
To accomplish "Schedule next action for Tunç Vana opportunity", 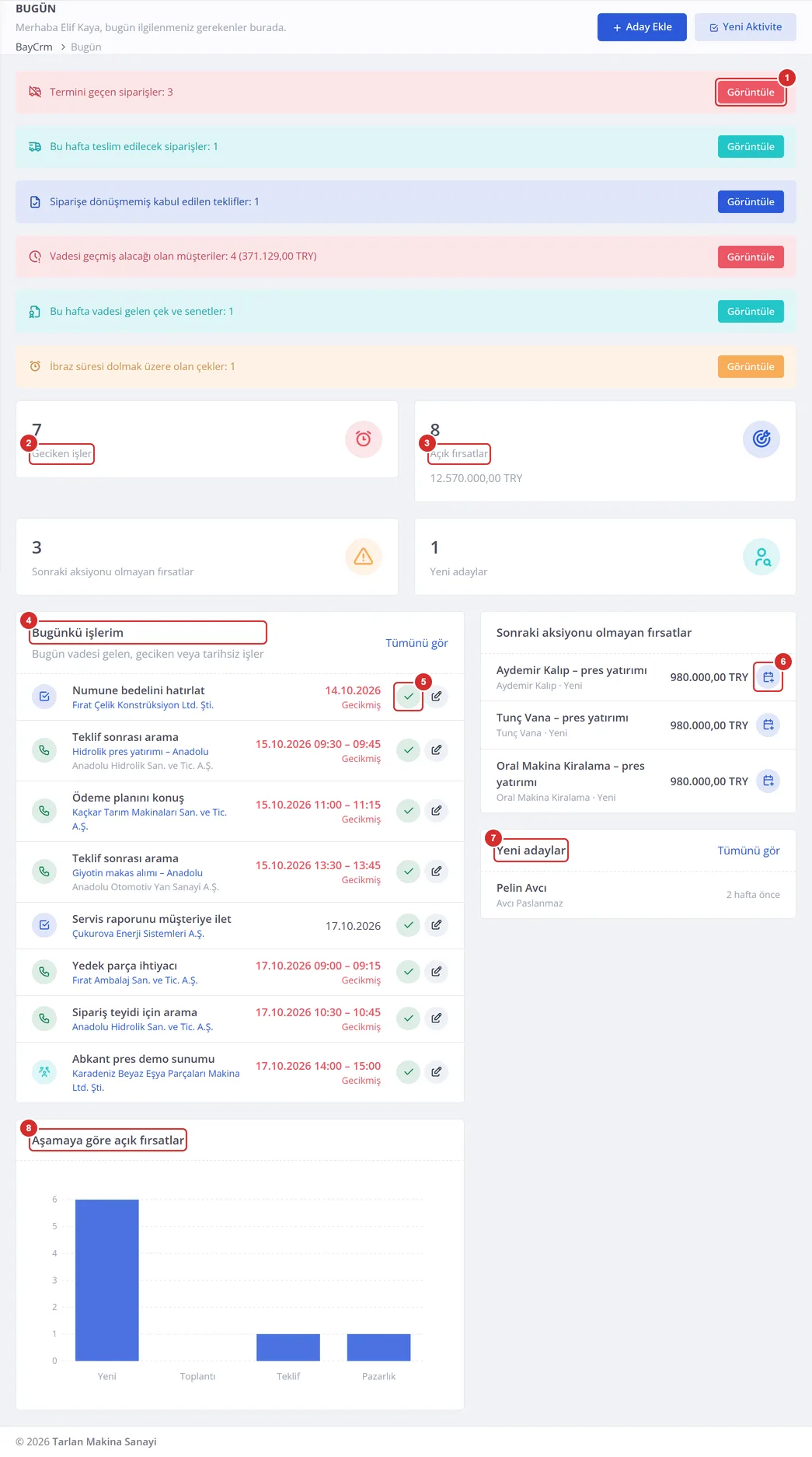I will 768,725.
